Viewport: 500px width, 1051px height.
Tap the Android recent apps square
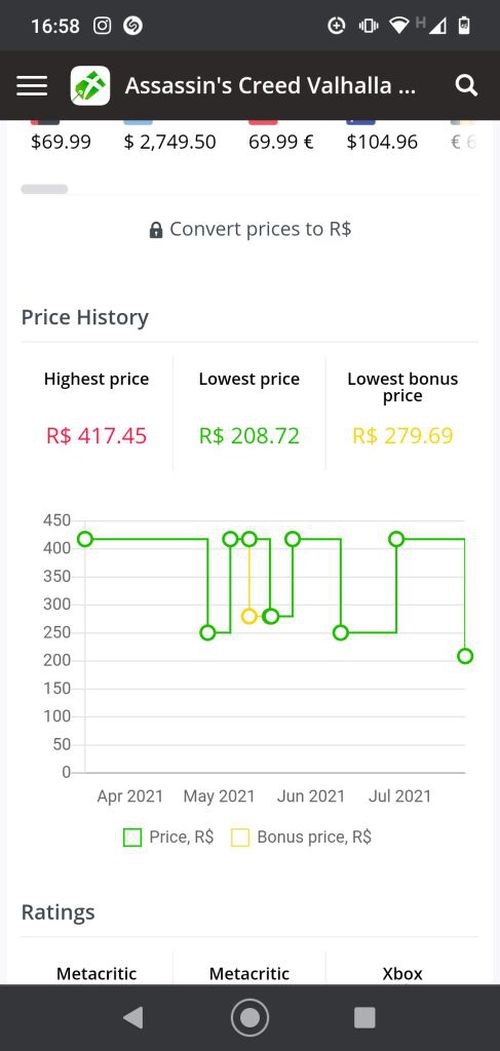(365, 1017)
